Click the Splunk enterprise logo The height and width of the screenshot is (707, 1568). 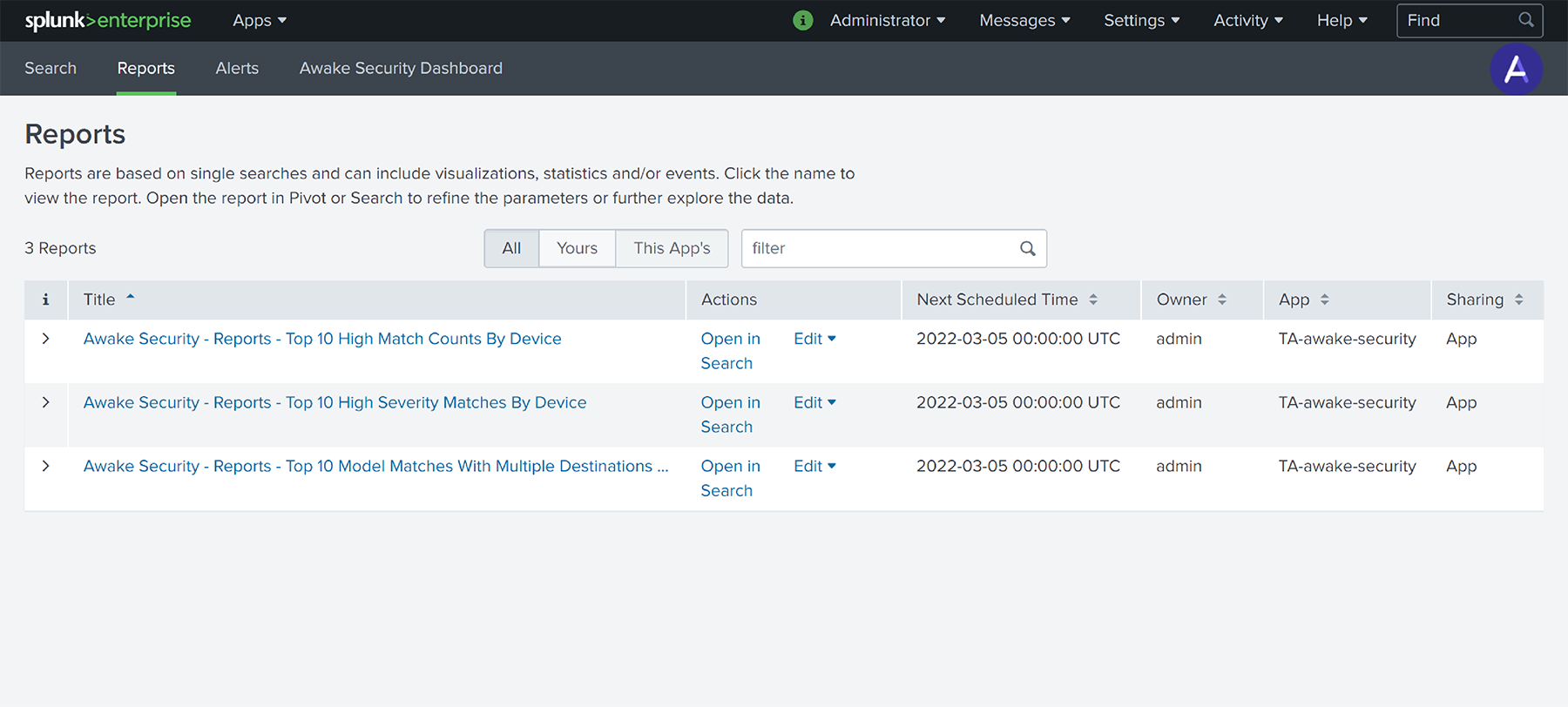click(108, 20)
